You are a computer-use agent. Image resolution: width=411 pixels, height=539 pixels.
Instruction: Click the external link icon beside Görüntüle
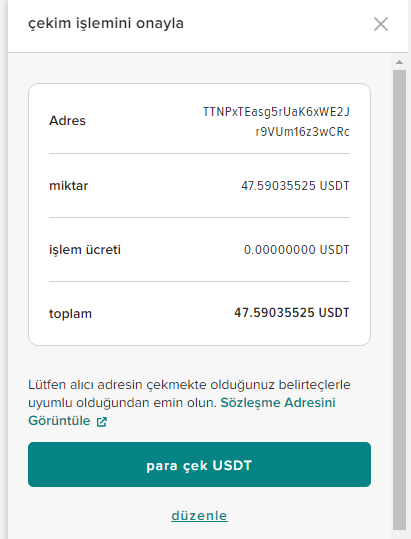(x=102, y=421)
